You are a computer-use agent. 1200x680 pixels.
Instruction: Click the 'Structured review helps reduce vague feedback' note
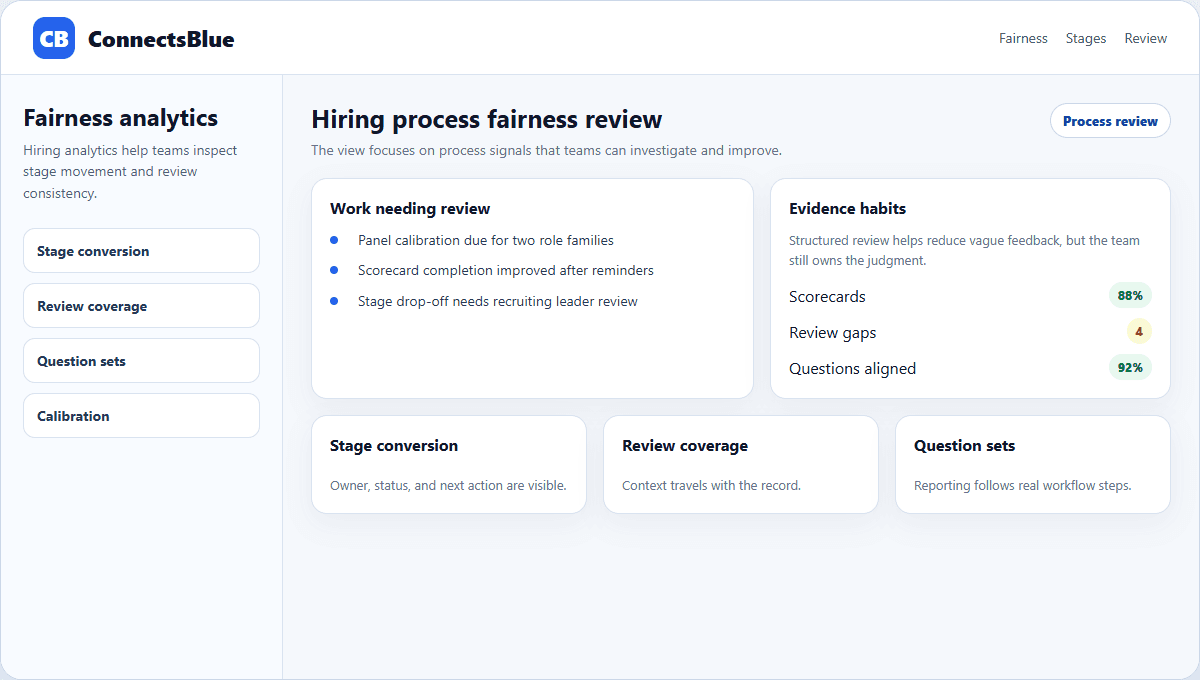click(964, 251)
